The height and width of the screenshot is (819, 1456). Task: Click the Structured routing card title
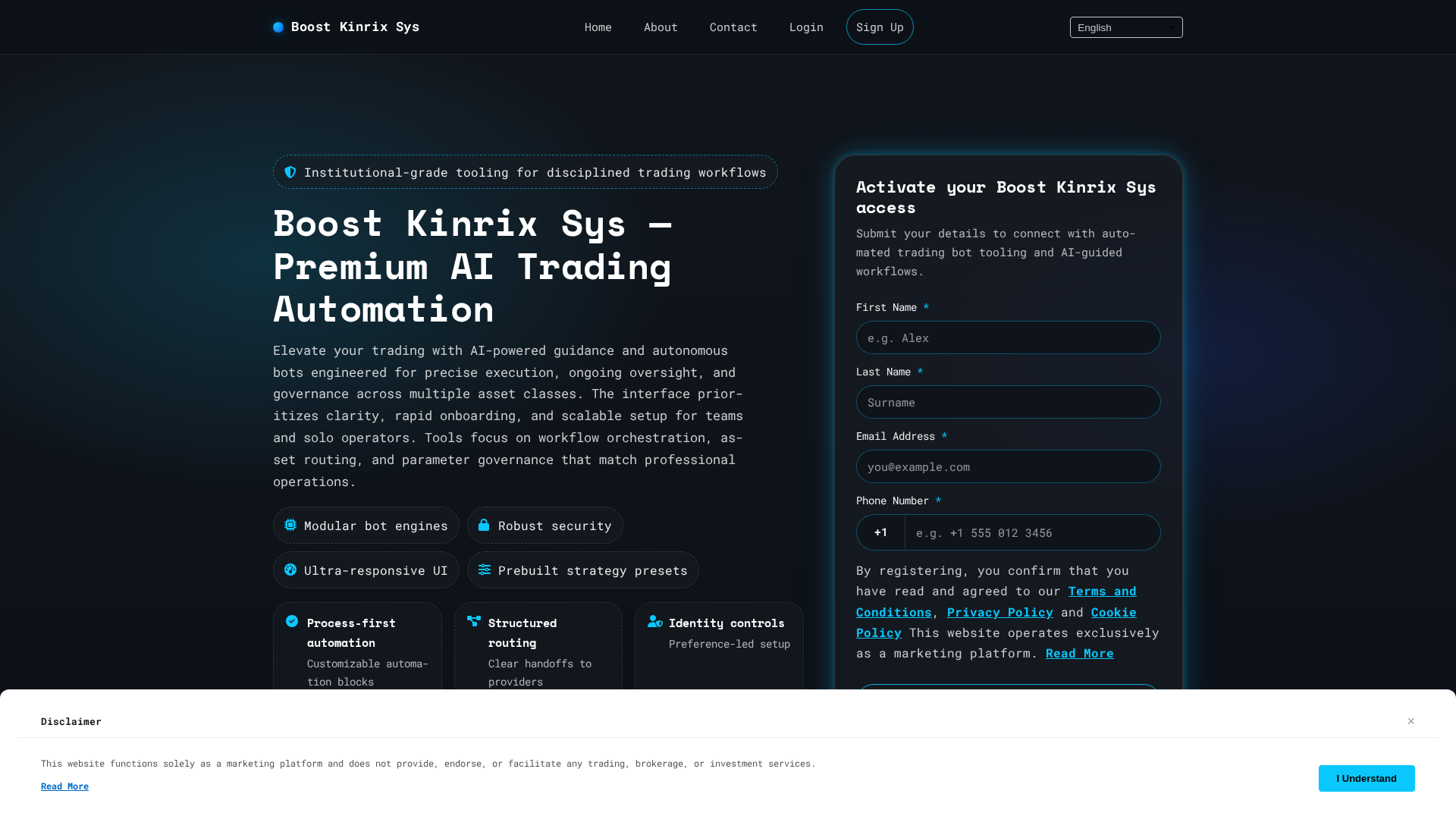[x=522, y=632]
